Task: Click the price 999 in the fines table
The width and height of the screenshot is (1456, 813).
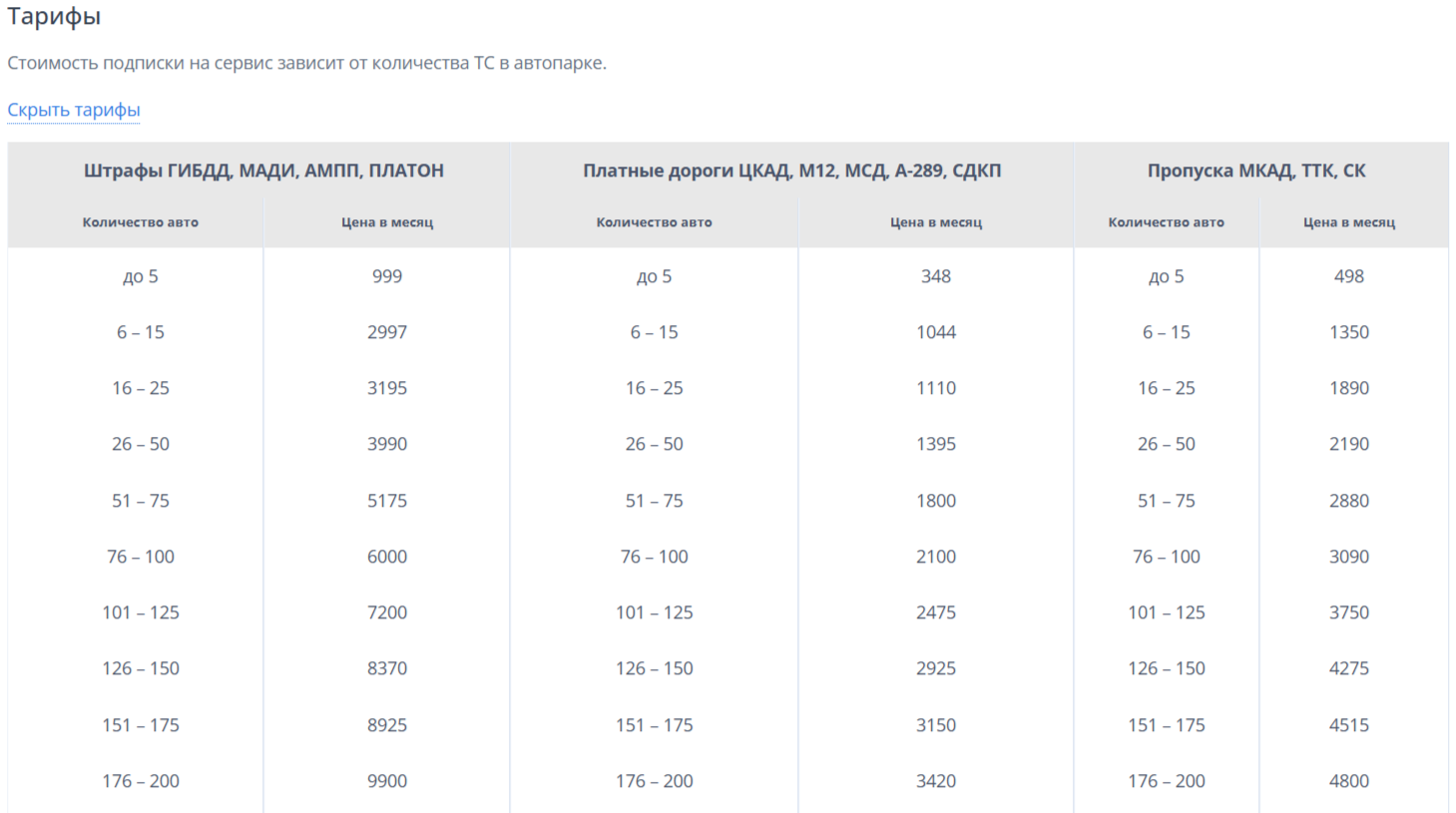Action: 387,276
